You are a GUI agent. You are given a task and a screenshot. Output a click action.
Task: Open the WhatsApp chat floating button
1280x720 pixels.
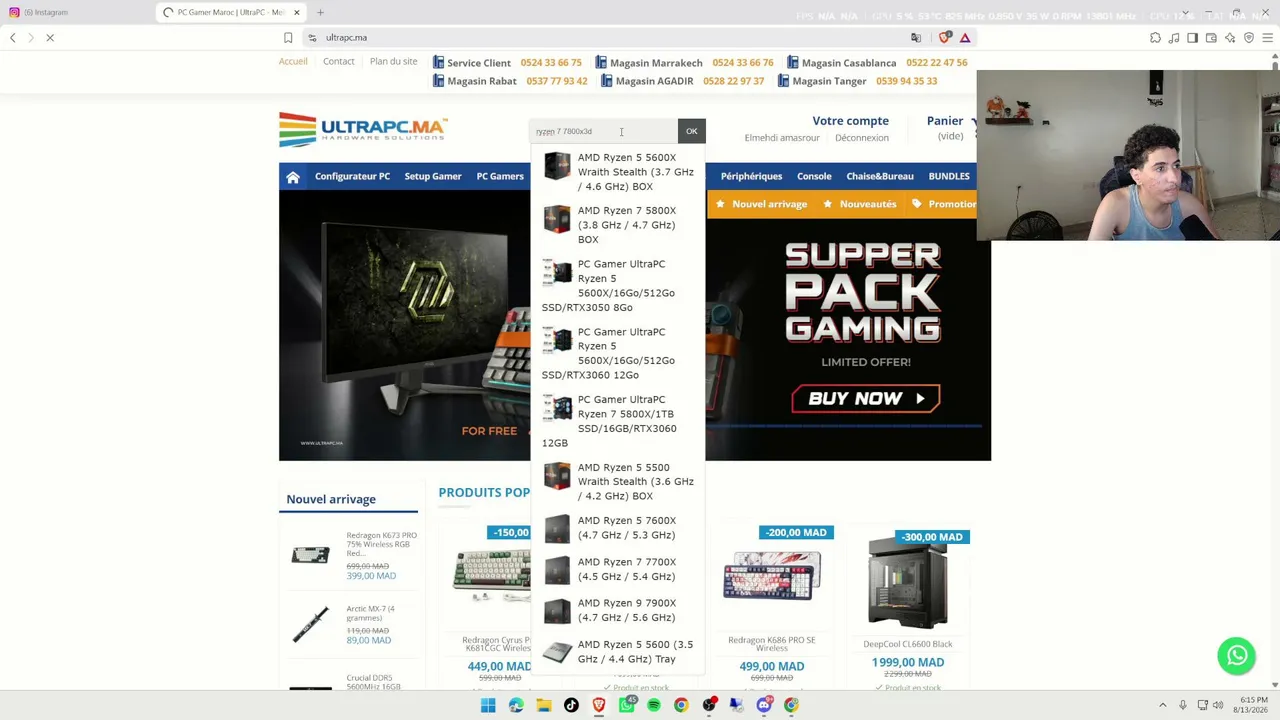coord(1237,656)
